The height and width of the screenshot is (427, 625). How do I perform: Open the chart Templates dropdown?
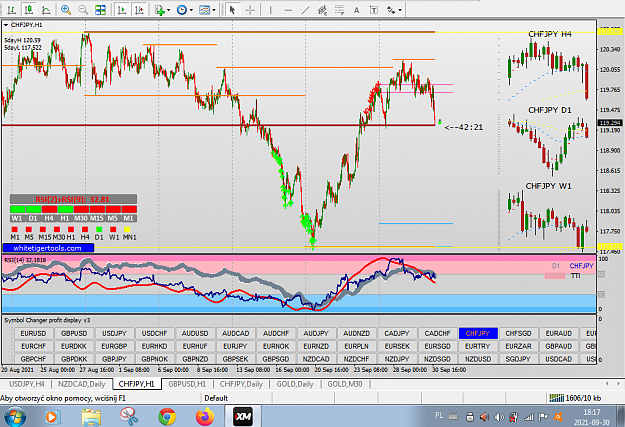(207, 10)
